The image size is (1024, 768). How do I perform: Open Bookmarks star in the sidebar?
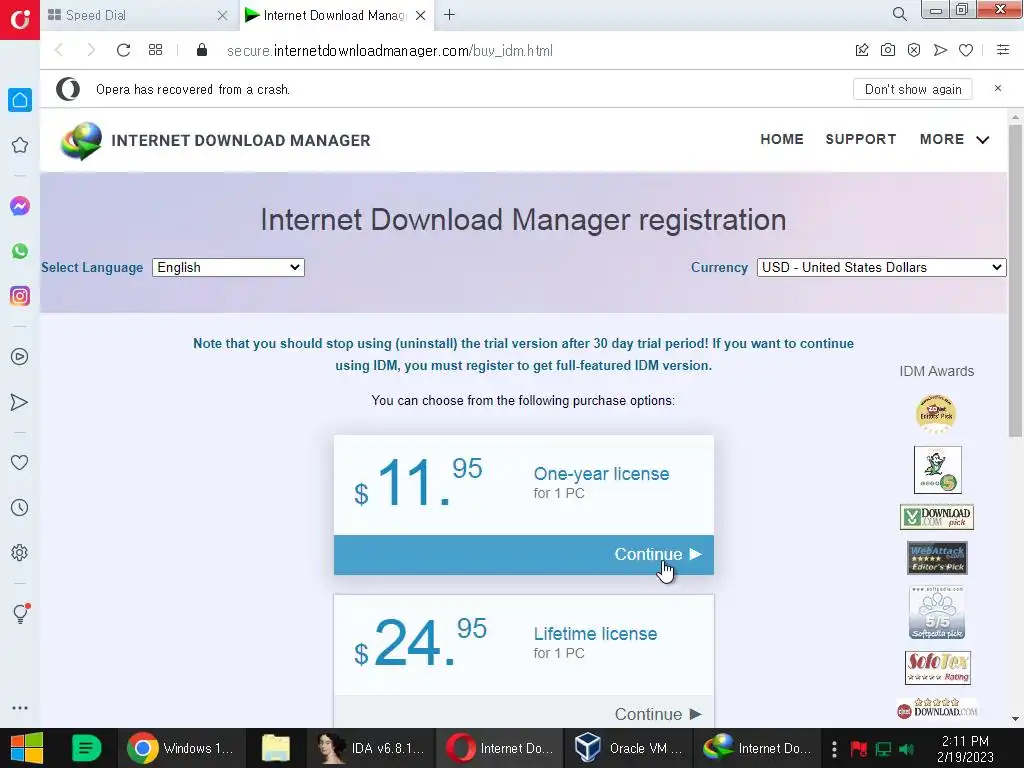20,145
